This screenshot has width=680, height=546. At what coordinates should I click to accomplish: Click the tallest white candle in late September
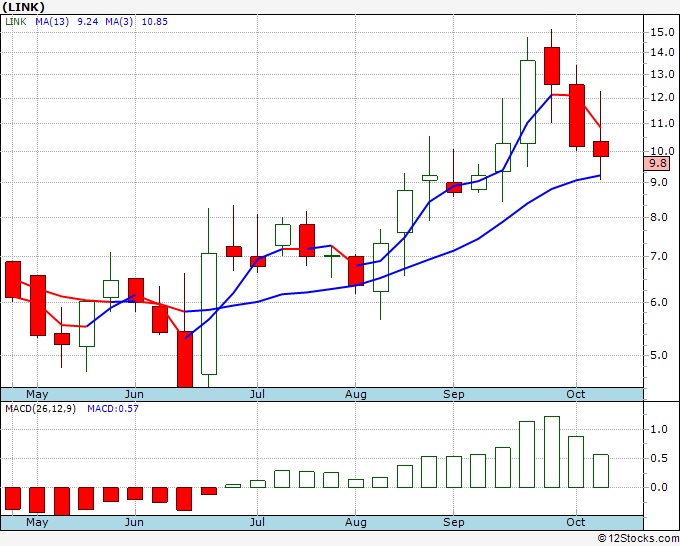pyautogui.click(x=528, y=101)
